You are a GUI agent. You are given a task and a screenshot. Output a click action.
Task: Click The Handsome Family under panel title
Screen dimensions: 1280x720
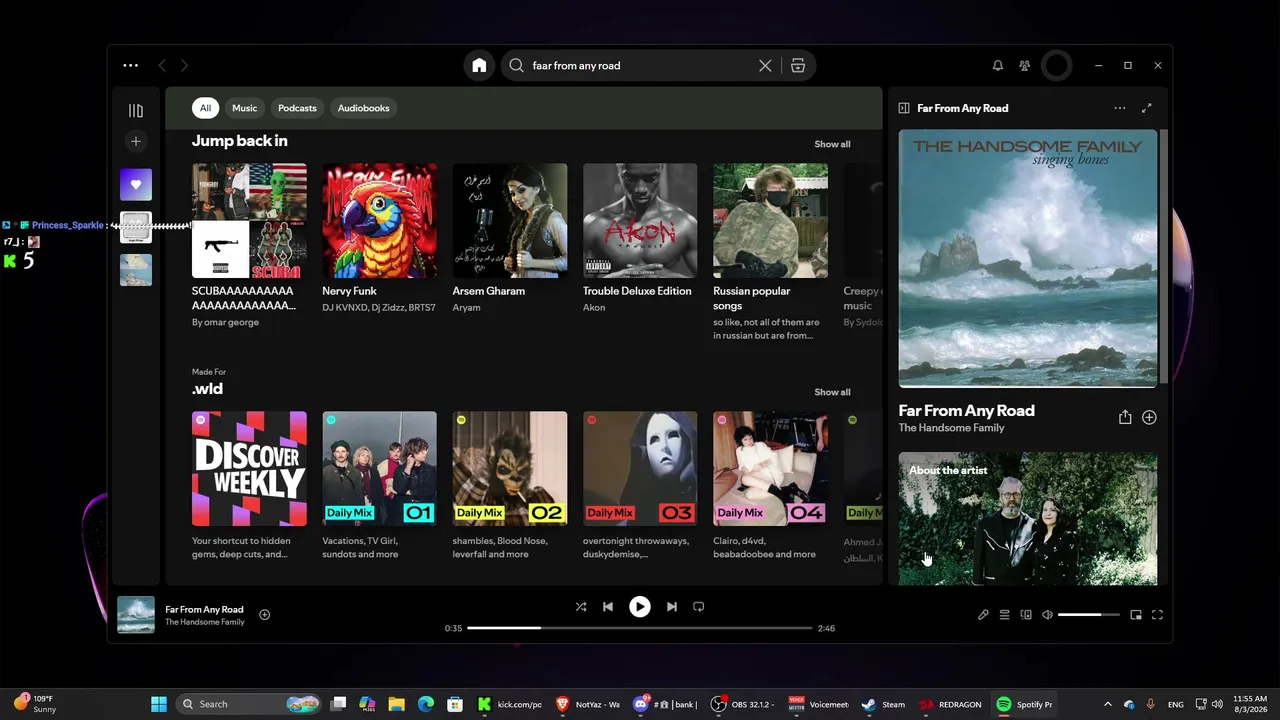pyautogui.click(x=951, y=428)
